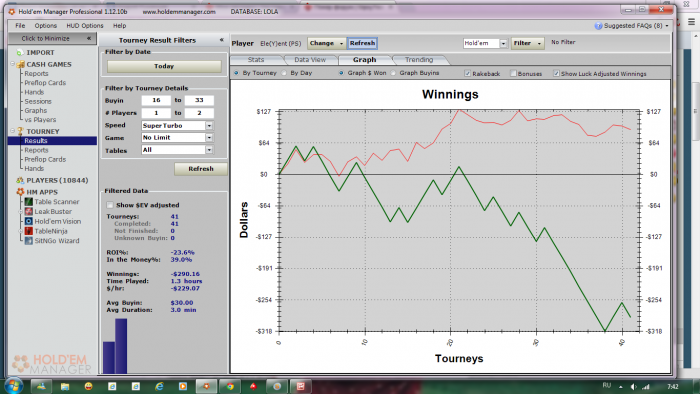The height and width of the screenshot is (394, 700).
Task: Click the PLAYERS (10844) people icon
Action: click(x=20, y=180)
